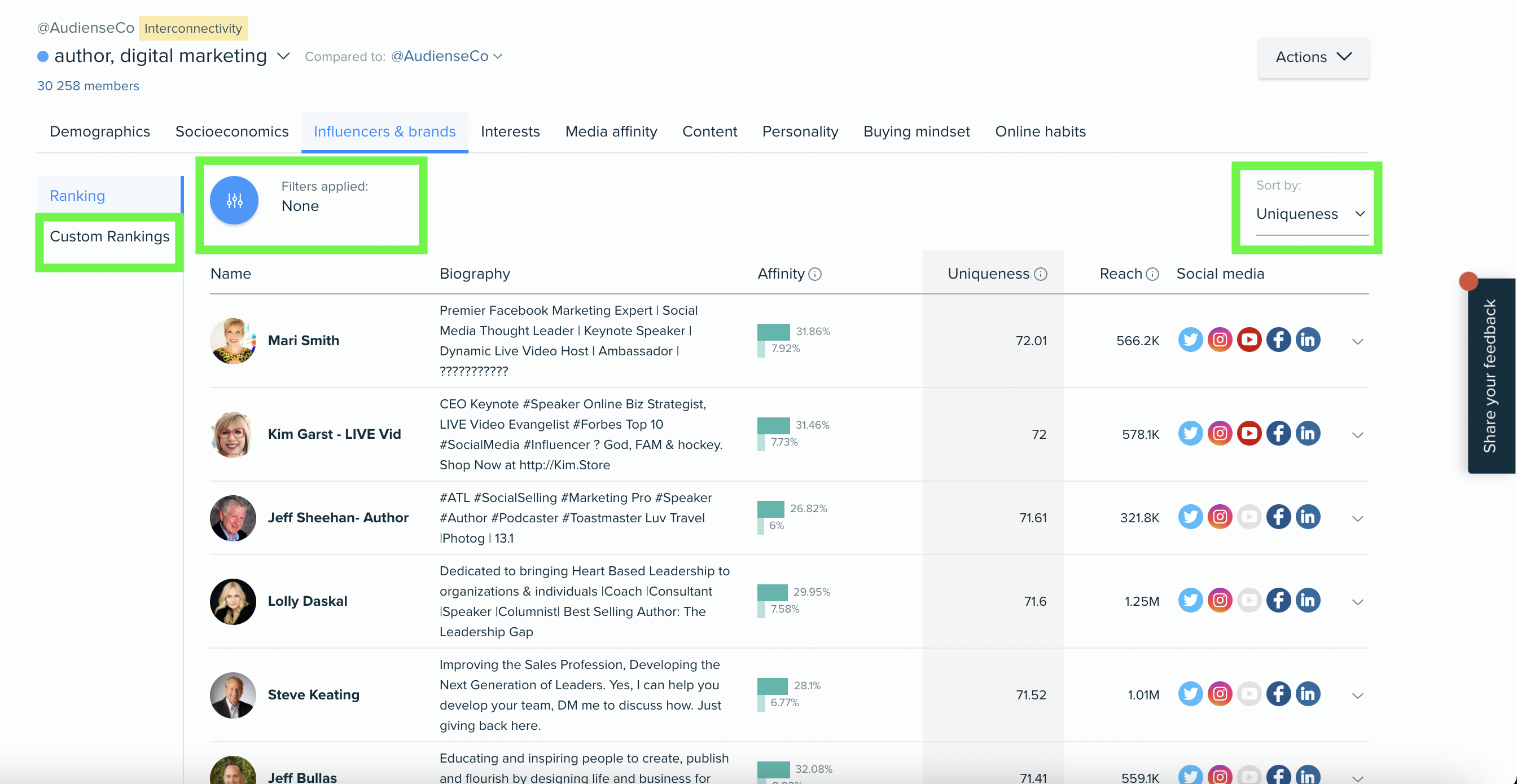Open the author, digital marketing segment dropdown

tap(283, 56)
